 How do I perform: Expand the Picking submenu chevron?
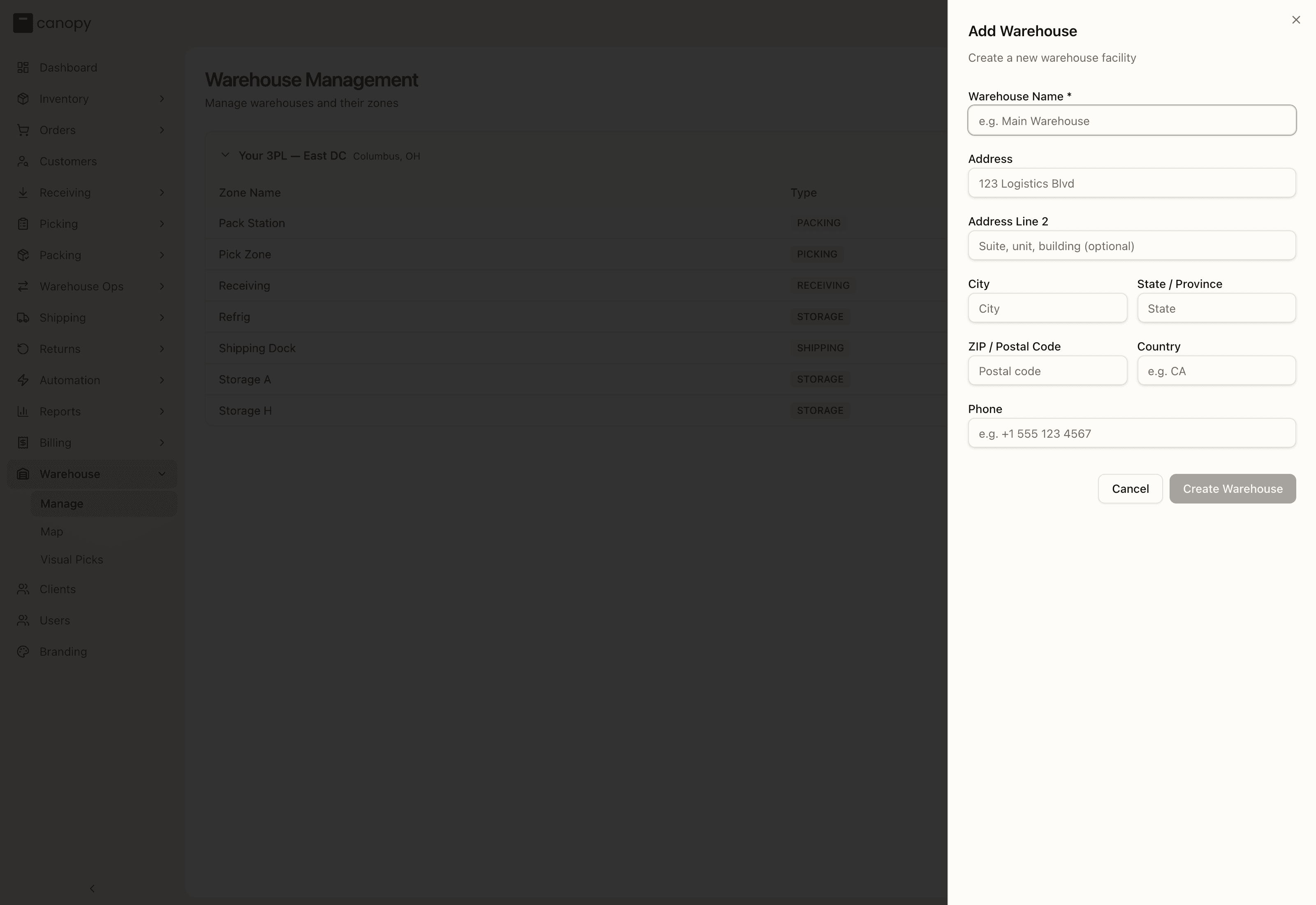click(x=162, y=223)
